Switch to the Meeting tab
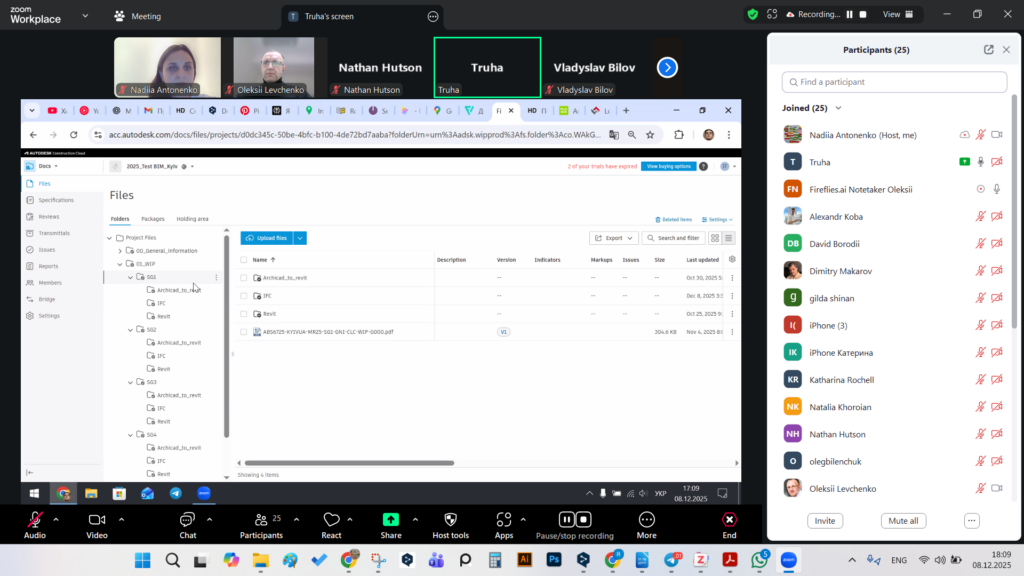This screenshot has width=1024, height=576. (x=138, y=16)
